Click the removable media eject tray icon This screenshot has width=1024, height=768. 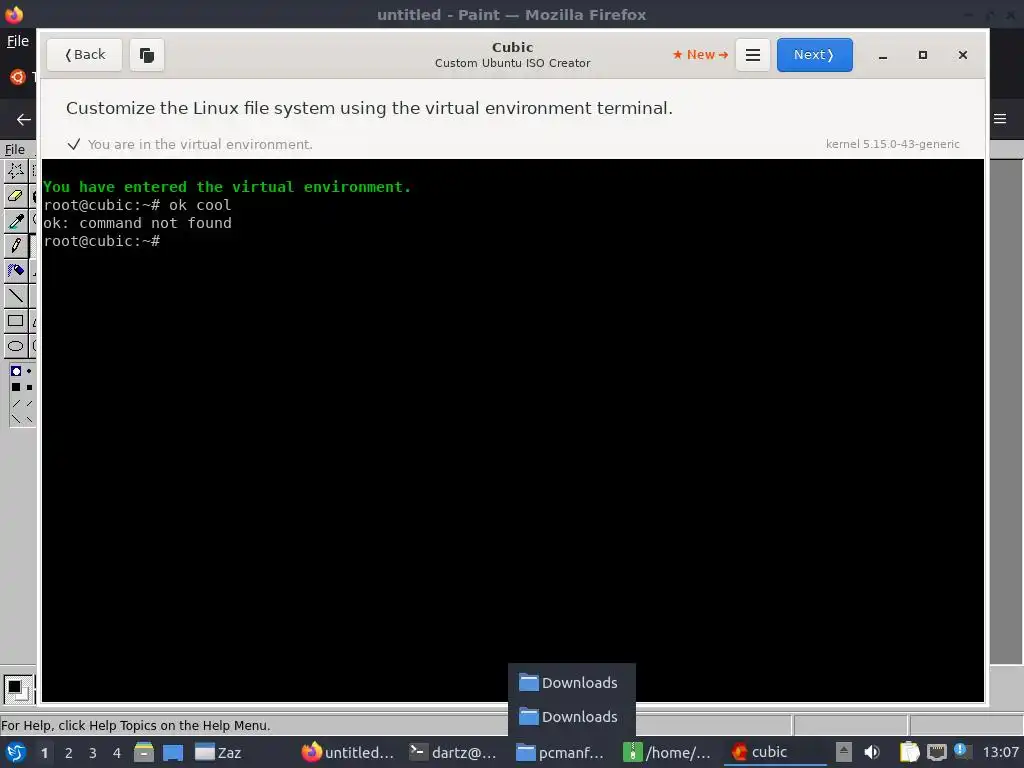(x=844, y=752)
